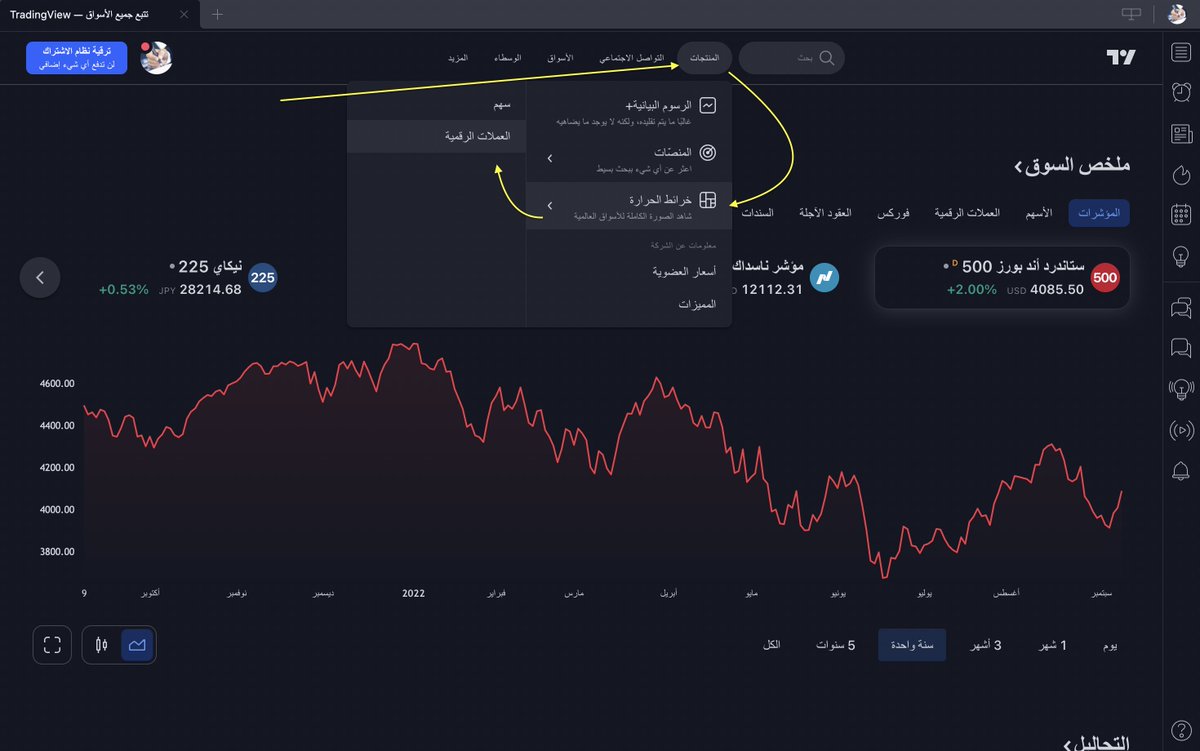
Task: Go to previous index card with arrow button
Action: pyautogui.click(x=40, y=278)
